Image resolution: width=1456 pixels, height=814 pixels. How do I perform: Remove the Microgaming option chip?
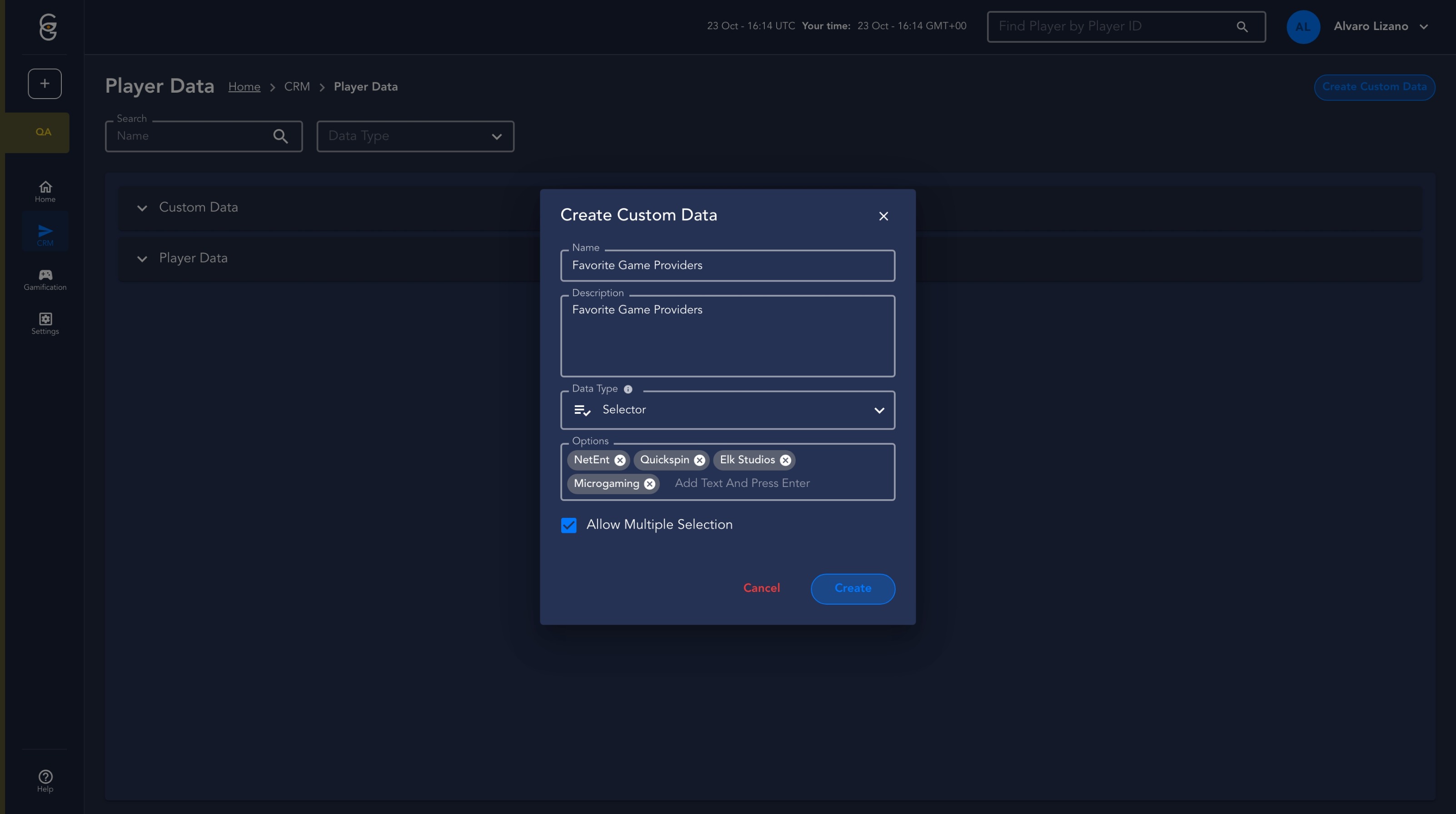point(649,484)
